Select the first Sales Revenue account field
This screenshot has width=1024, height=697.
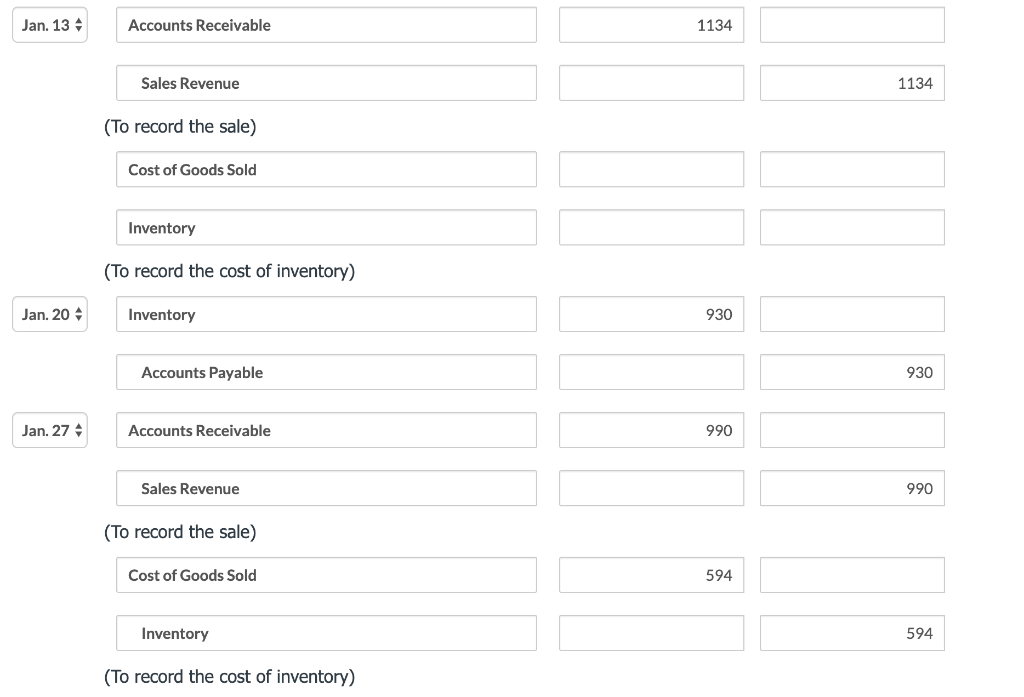tap(327, 83)
